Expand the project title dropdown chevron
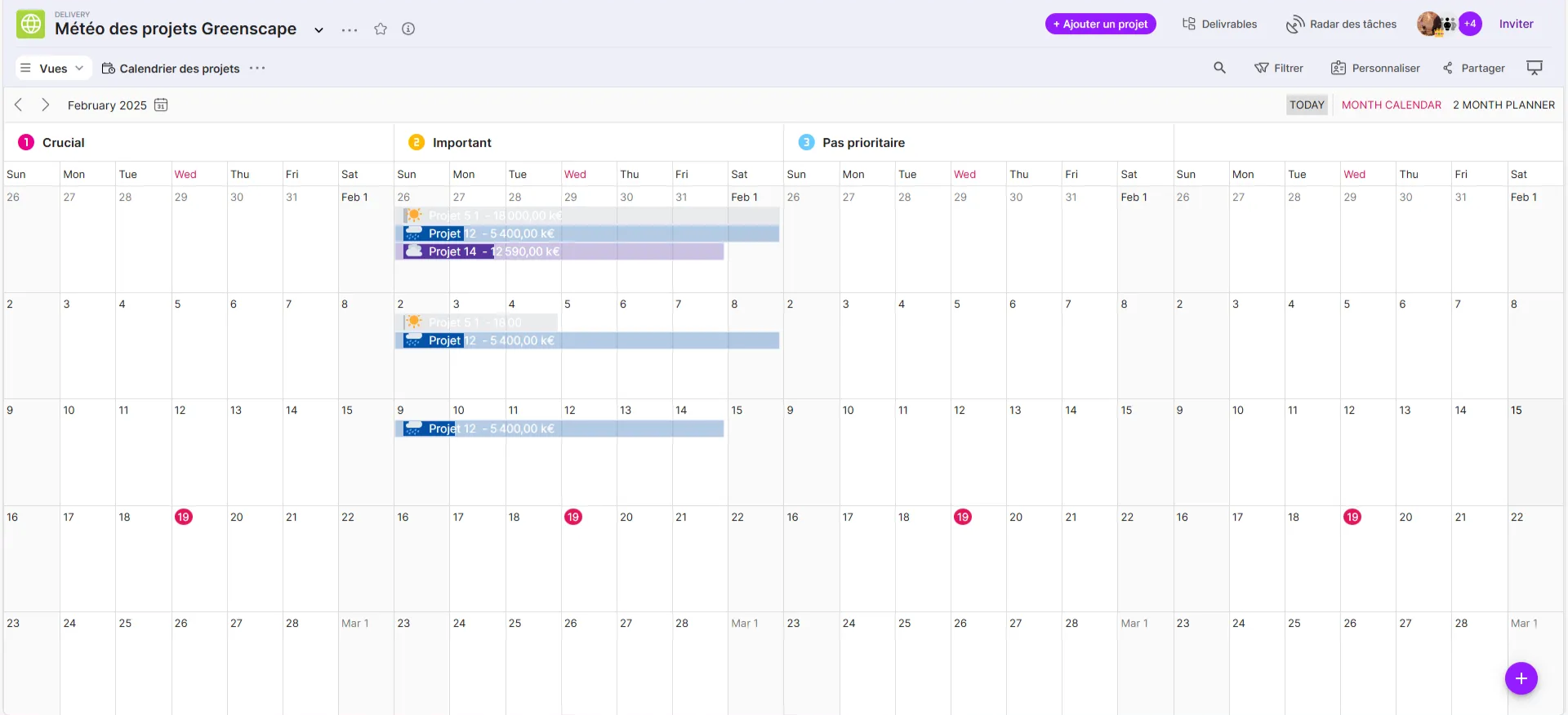The width and height of the screenshot is (1568, 715). [x=318, y=30]
